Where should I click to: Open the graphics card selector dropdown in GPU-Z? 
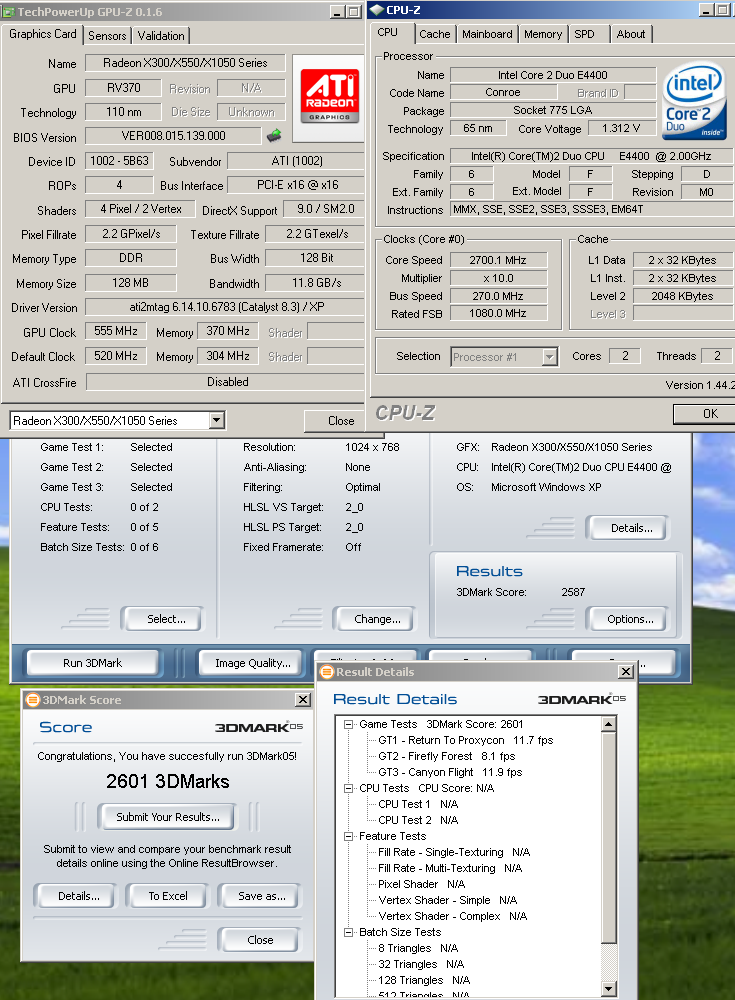pyautogui.click(x=216, y=420)
